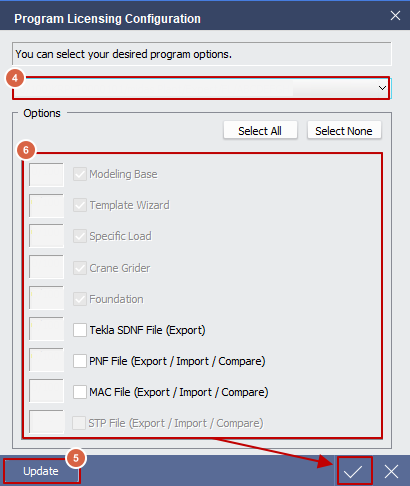The image size is (410, 486).
Task: Confirm with the checkmark OK icon
Action: pyautogui.click(x=353, y=471)
